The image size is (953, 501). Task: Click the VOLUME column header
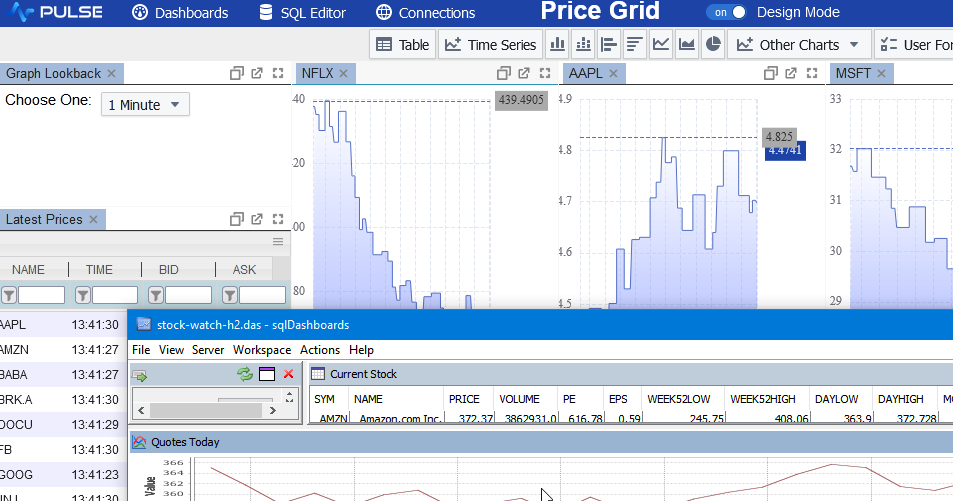pyautogui.click(x=519, y=399)
